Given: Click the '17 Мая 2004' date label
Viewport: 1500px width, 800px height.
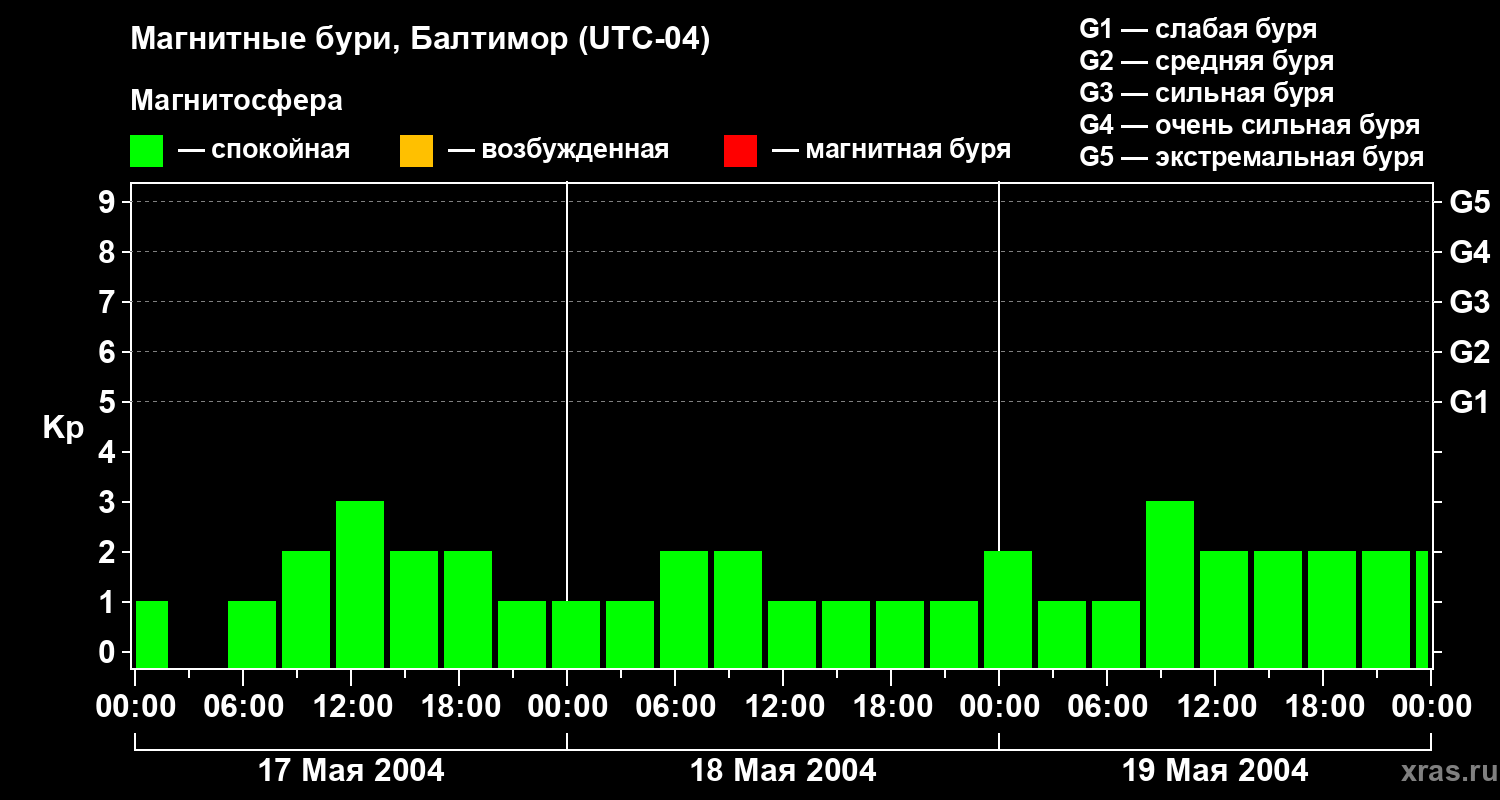Looking at the screenshot, I should click(x=351, y=770).
